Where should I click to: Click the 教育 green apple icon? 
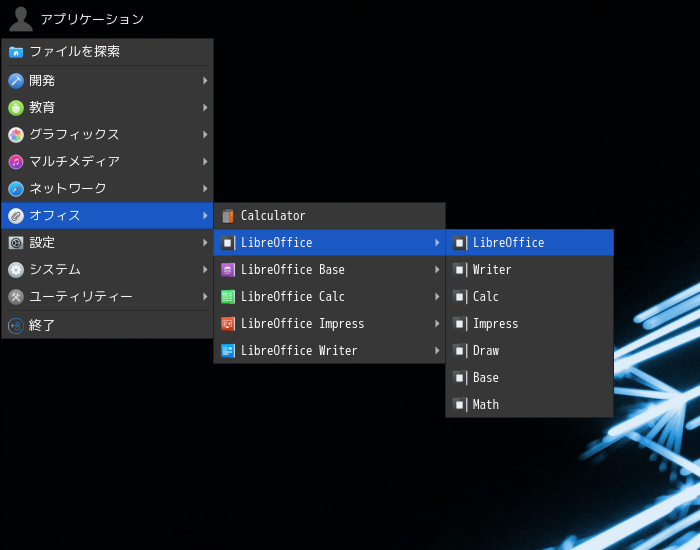coord(16,108)
